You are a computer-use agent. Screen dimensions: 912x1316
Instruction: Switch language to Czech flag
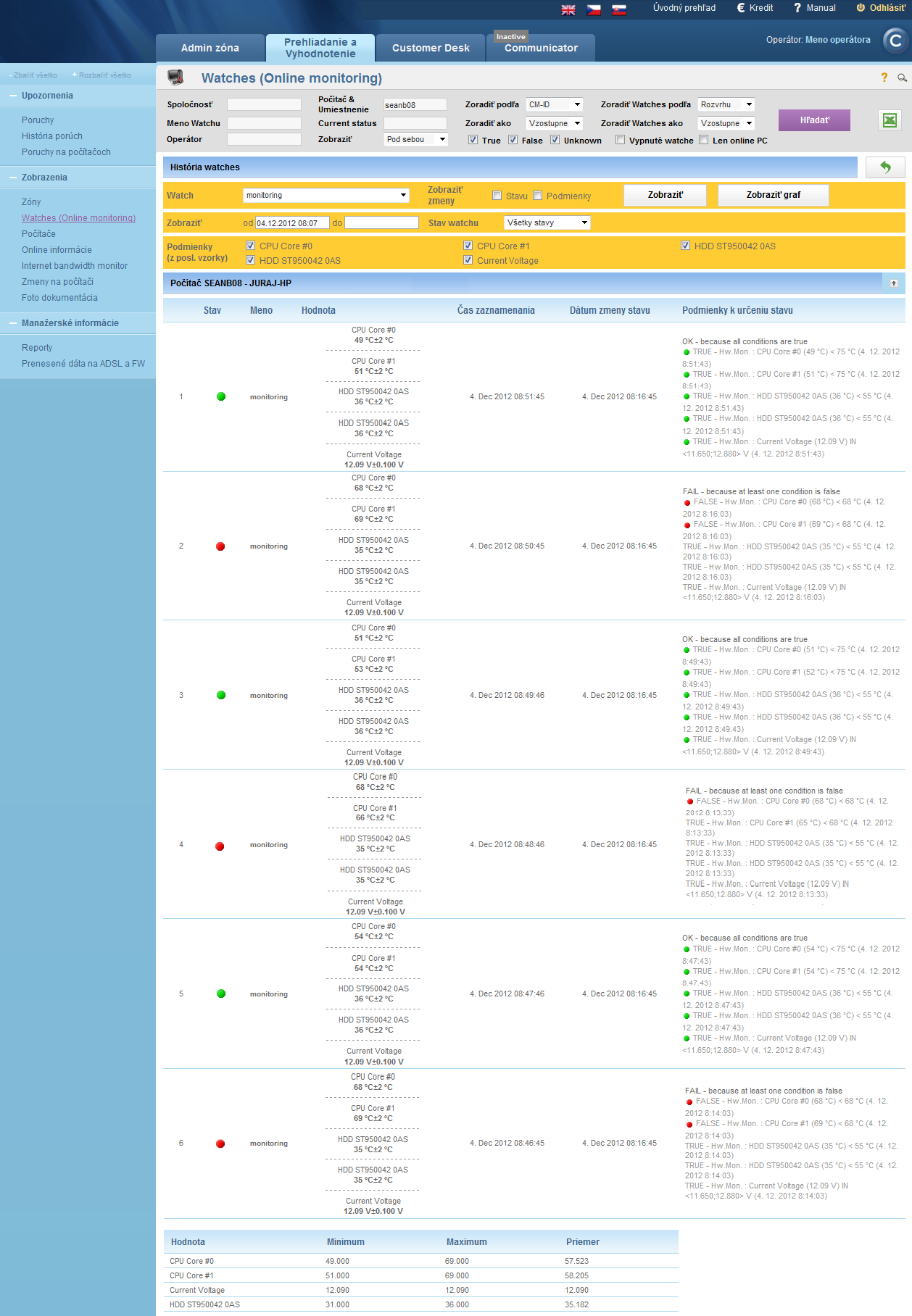pos(594,9)
